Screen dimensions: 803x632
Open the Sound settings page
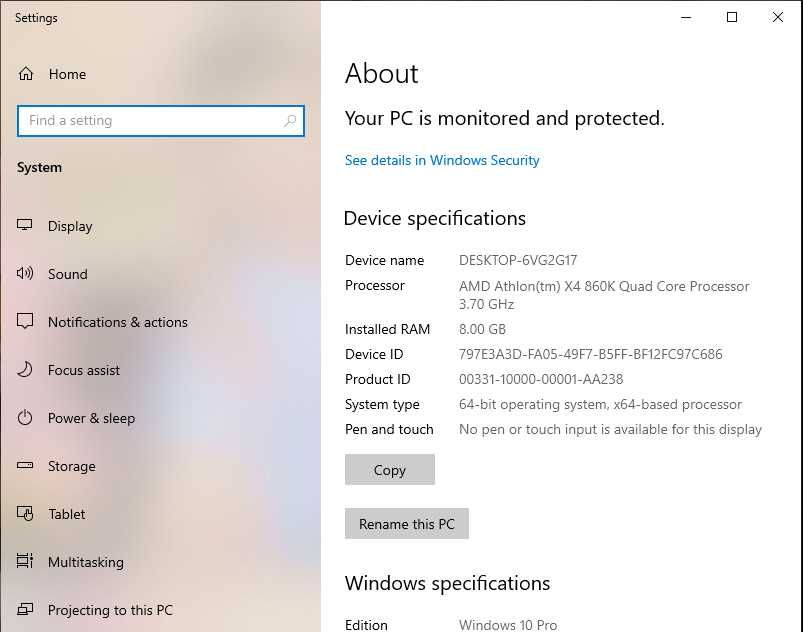point(67,274)
